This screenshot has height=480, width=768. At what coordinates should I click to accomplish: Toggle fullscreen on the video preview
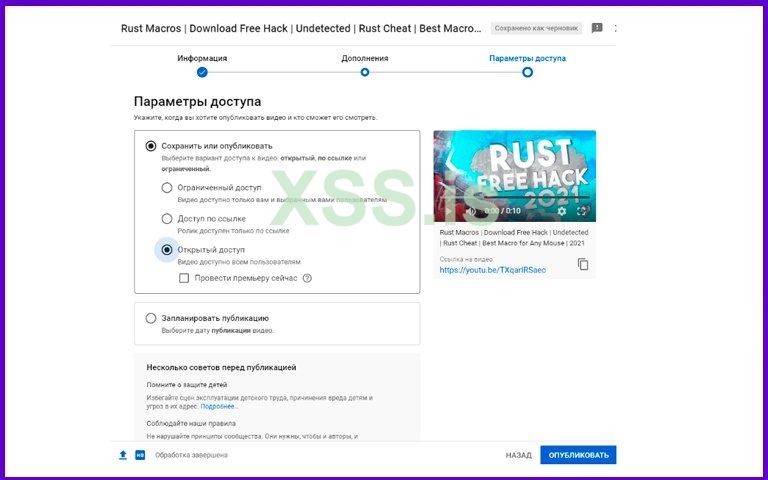coord(582,211)
